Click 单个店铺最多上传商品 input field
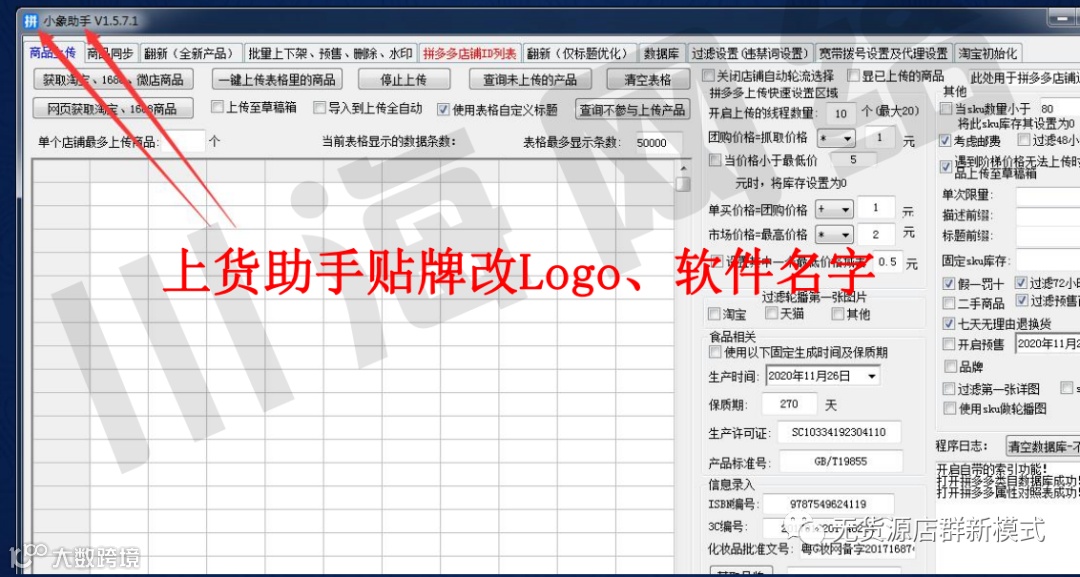Screen dimensions: 1080x577 (183, 142)
